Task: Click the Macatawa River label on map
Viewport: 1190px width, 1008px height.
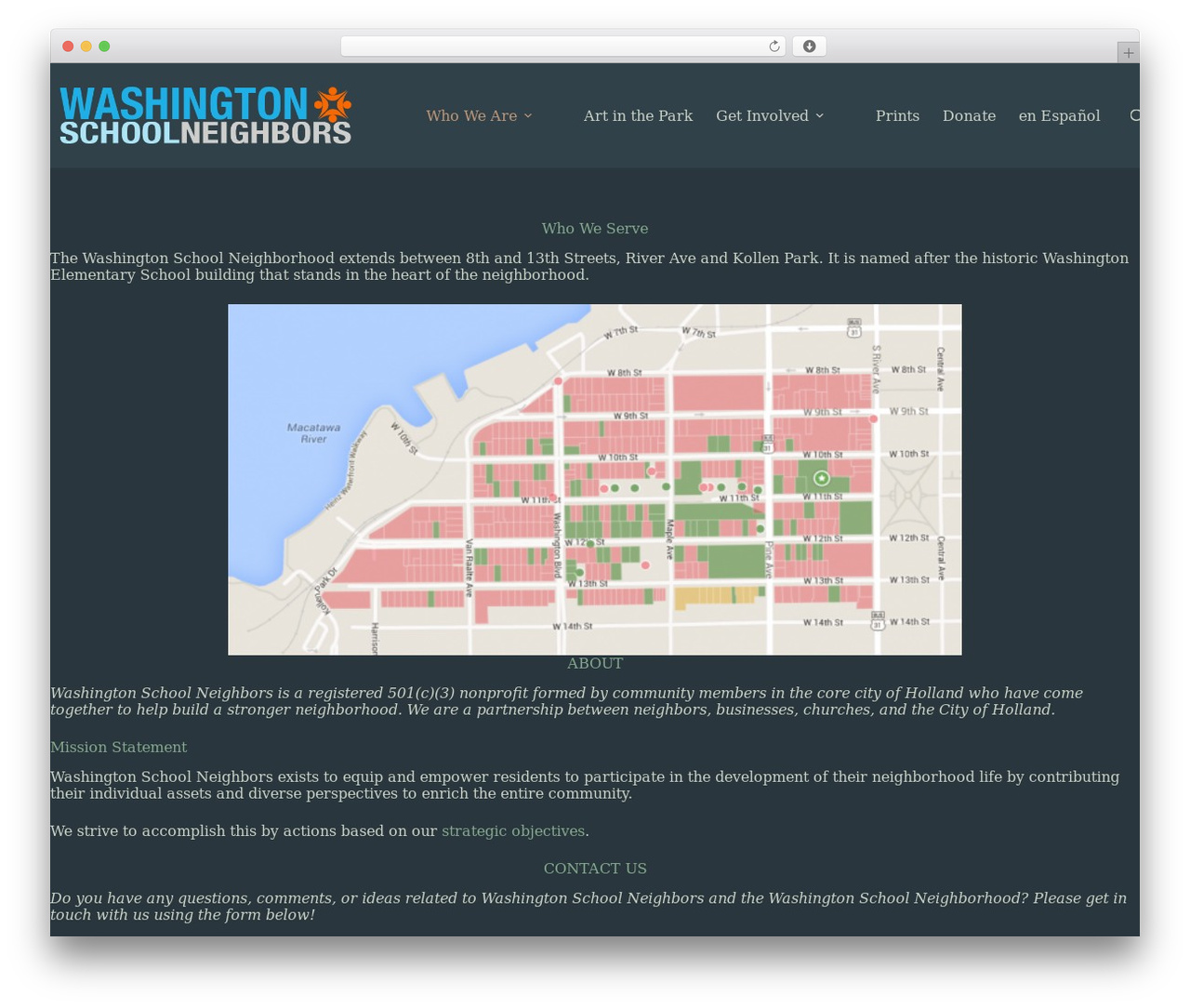Action: tap(313, 433)
